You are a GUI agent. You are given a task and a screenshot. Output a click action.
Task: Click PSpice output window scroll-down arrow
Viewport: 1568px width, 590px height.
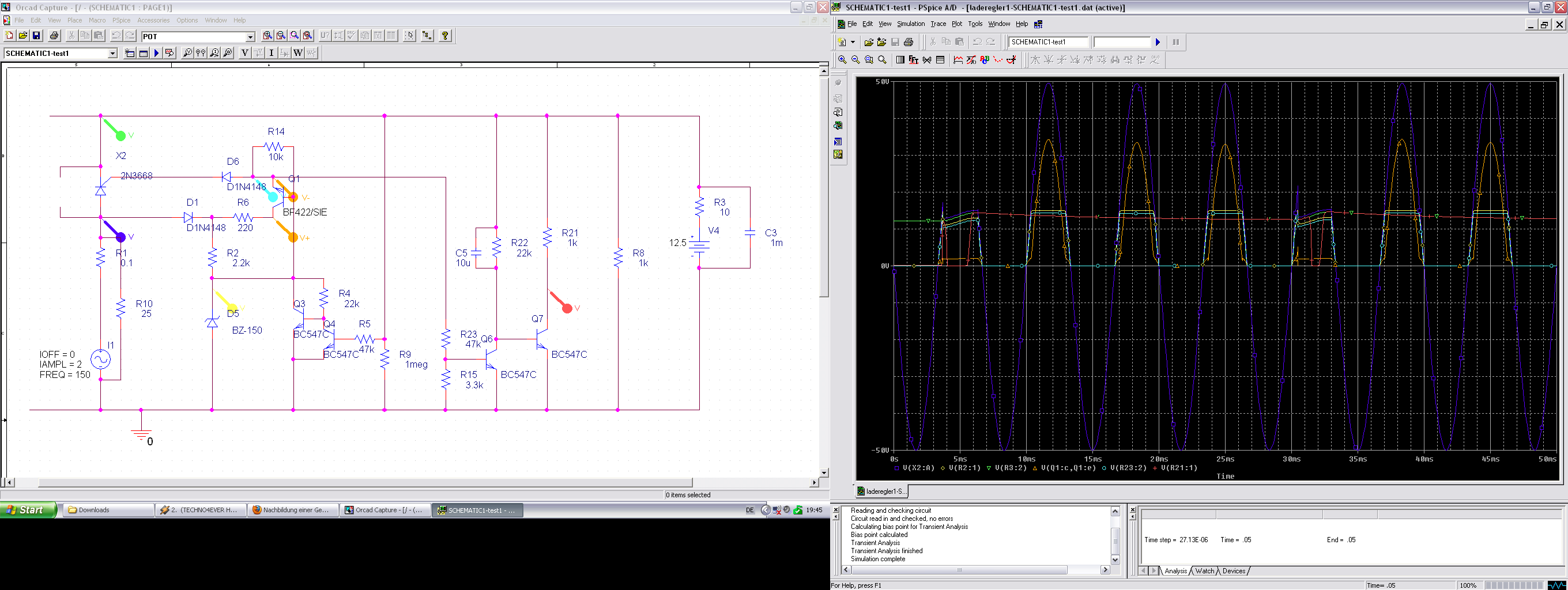[x=1115, y=559]
